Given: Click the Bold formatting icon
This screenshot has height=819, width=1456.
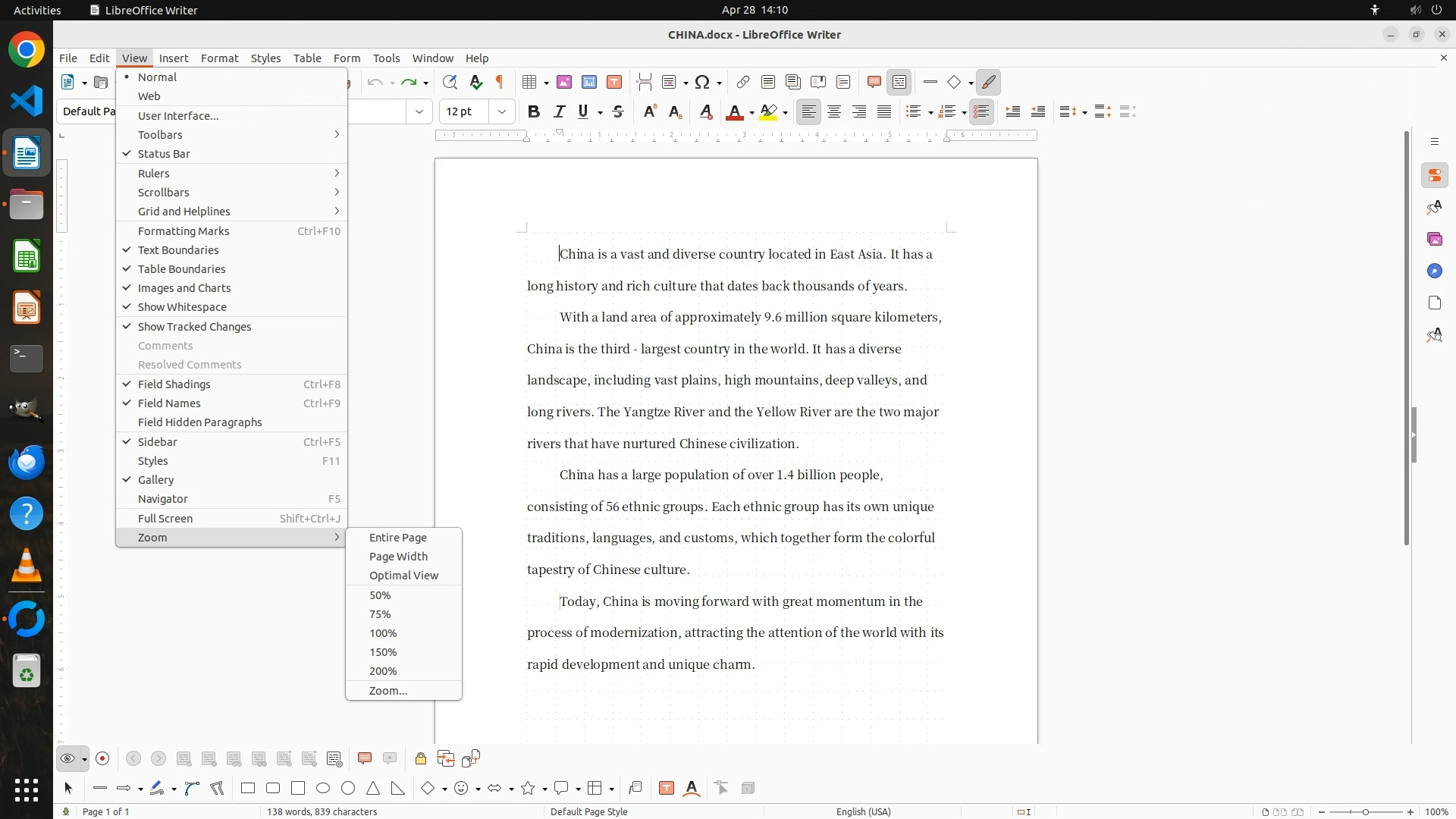Looking at the screenshot, I should [x=534, y=112].
